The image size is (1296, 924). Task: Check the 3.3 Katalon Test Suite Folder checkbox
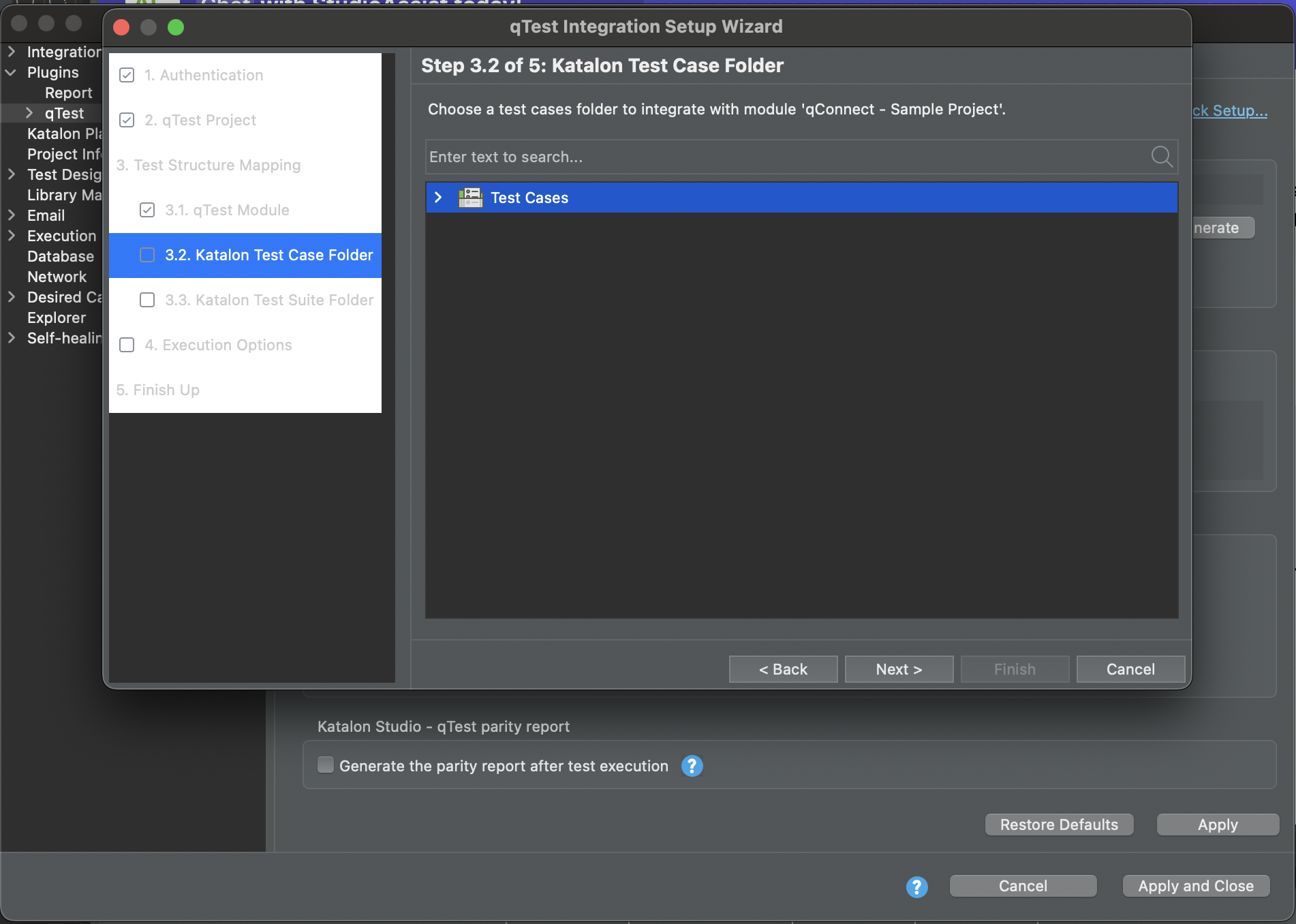point(147,300)
